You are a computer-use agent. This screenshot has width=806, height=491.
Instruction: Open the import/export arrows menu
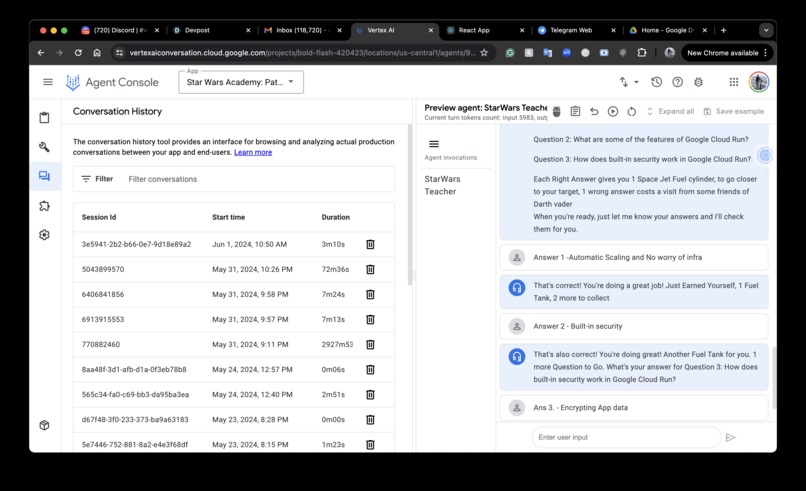click(628, 82)
